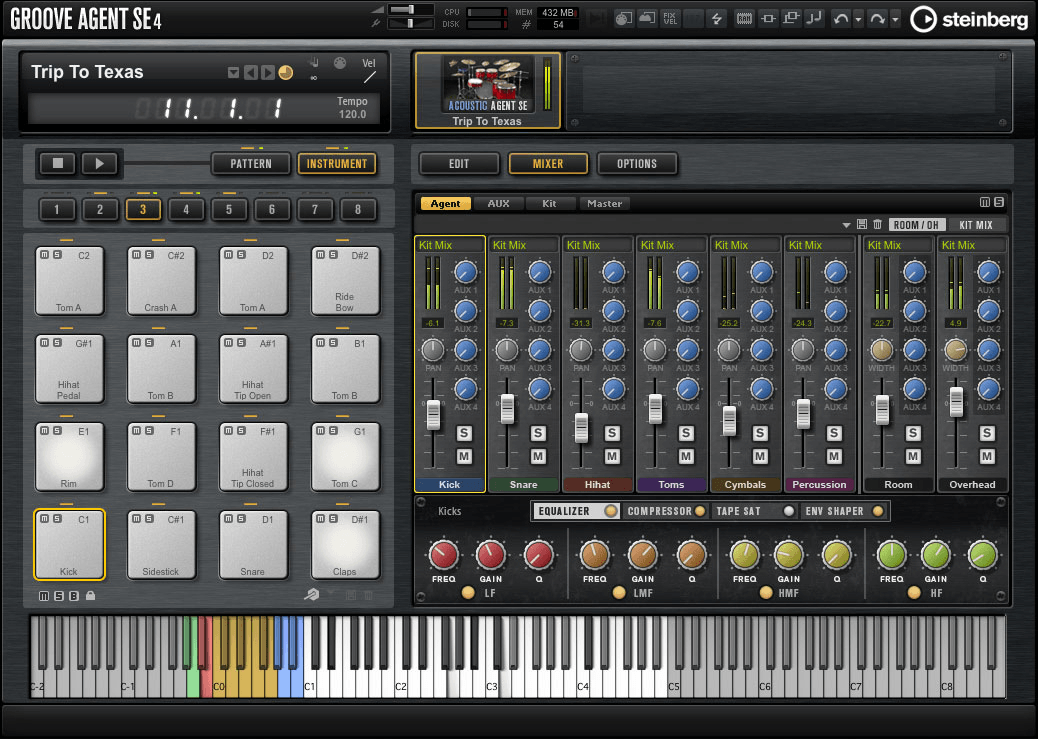Click the FIX VEL icon in the toolbar
This screenshot has height=739, width=1038.
669,17
